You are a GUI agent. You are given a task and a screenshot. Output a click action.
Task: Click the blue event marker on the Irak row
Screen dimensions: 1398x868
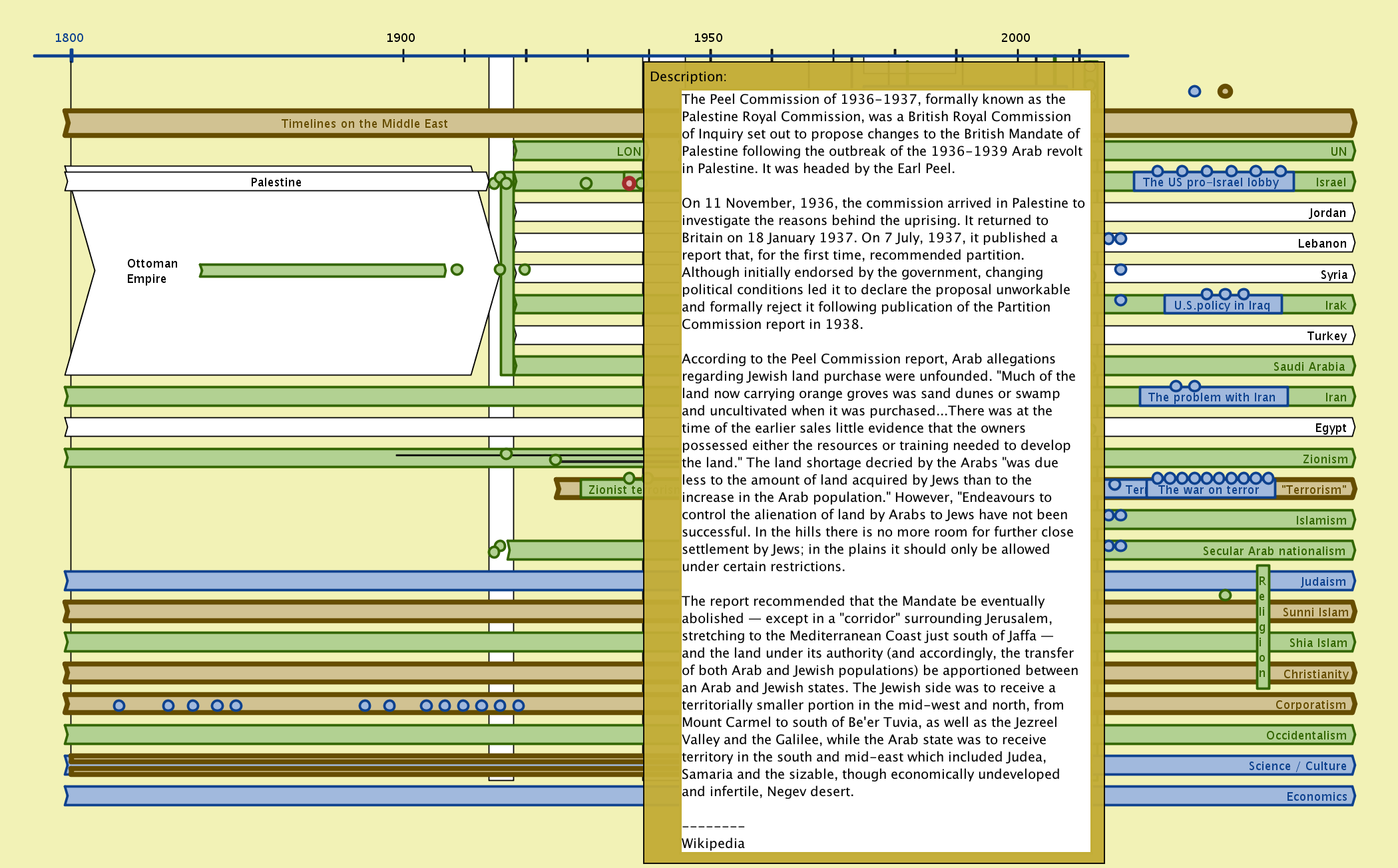[1120, 300]
